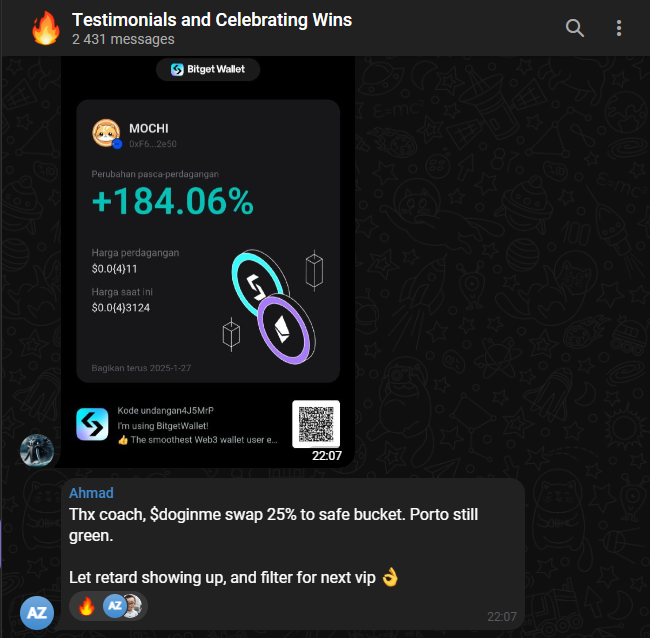Click Ahmad's message text bubble
The width and height of the screenshot is (650, 638).
tap(293, 554)
